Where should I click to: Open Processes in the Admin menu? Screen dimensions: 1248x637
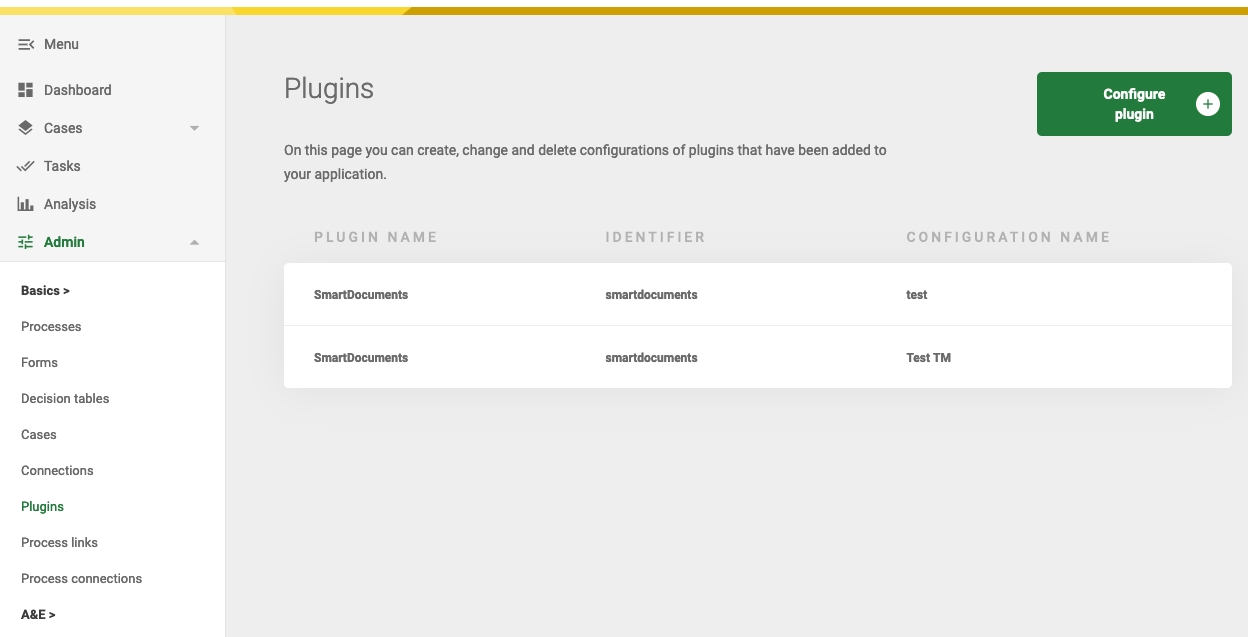tap(51, 327)
